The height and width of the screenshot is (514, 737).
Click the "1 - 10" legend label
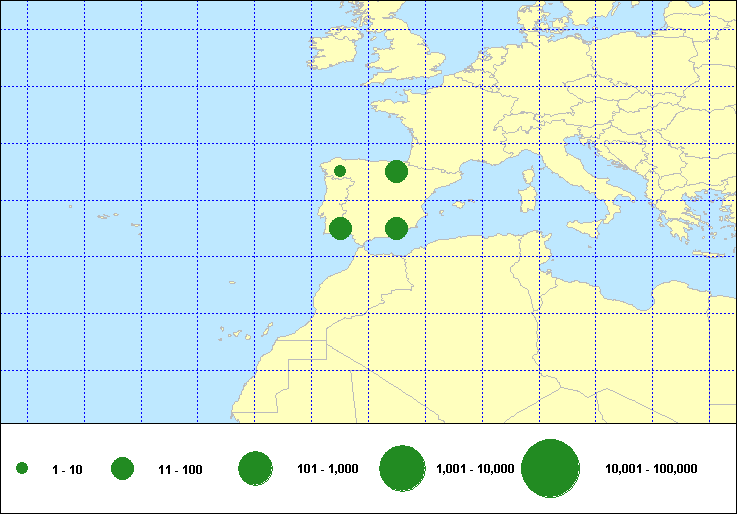[x=67, y=469]
